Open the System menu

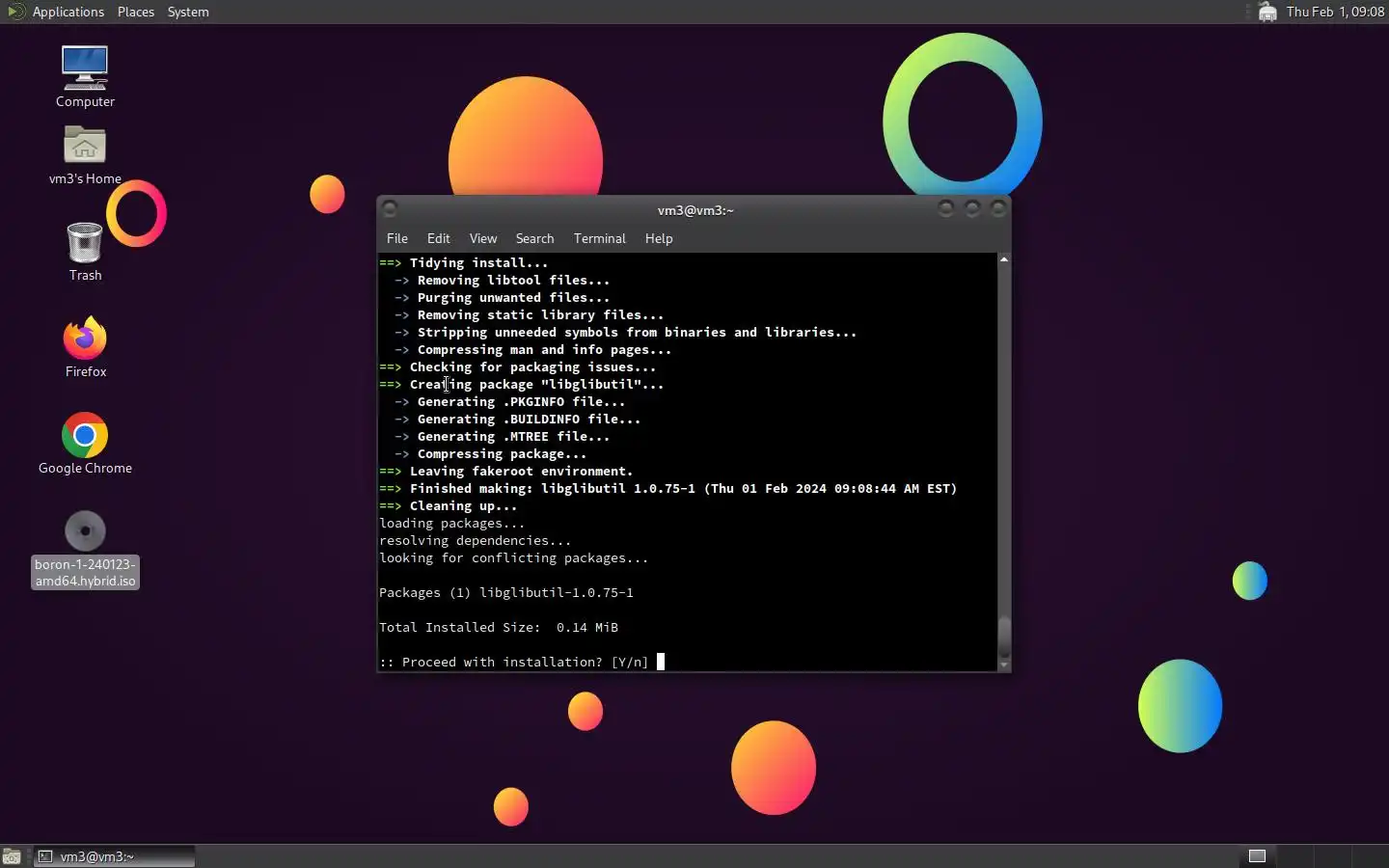pos(188,12)
